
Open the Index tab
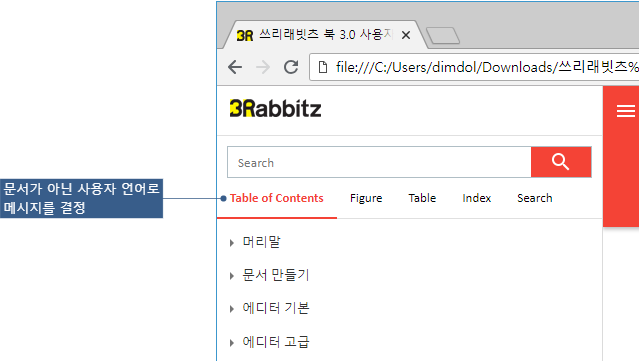click(x=476, y=198)
